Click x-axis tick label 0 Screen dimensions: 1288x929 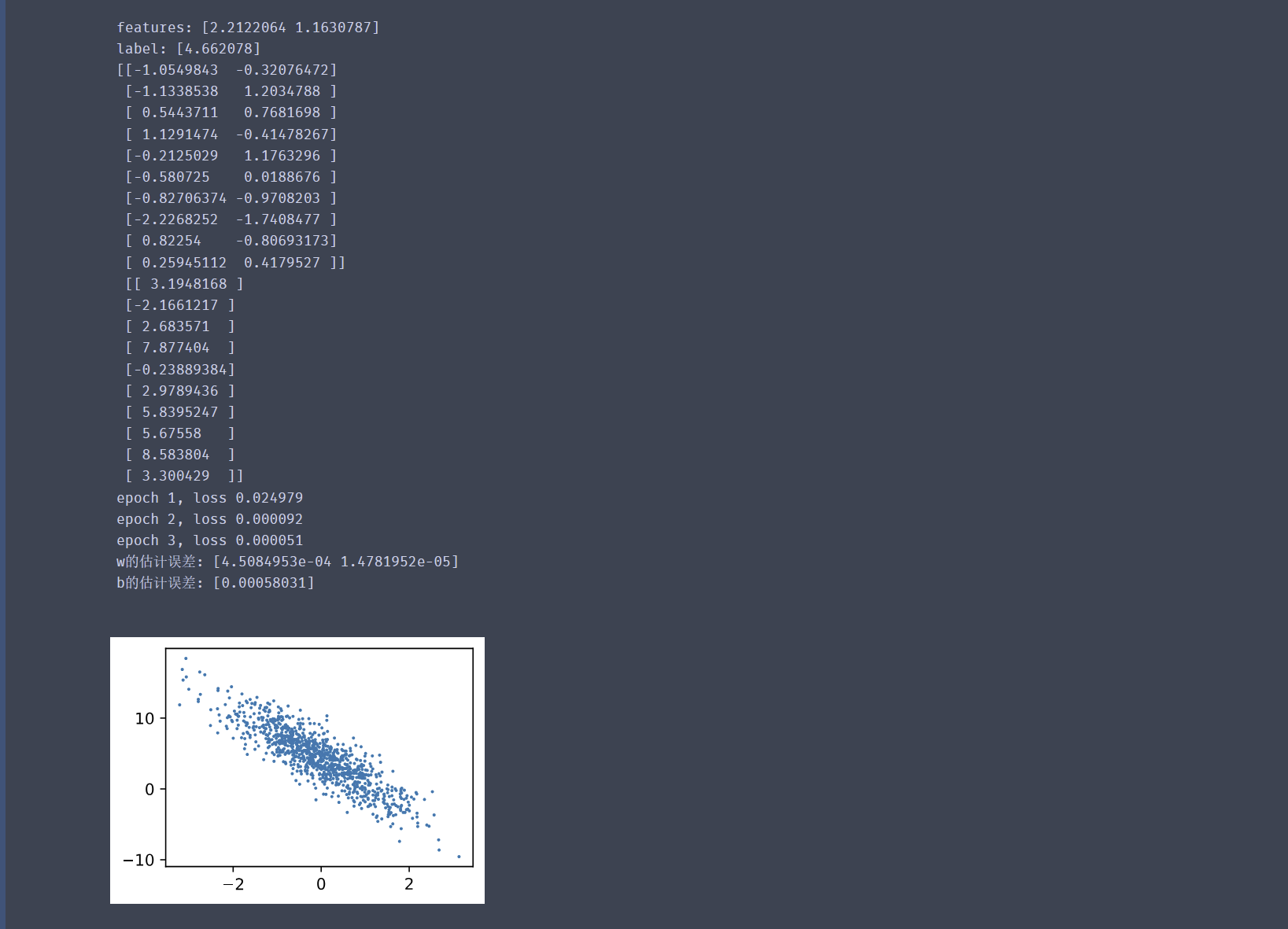(321, 884)
